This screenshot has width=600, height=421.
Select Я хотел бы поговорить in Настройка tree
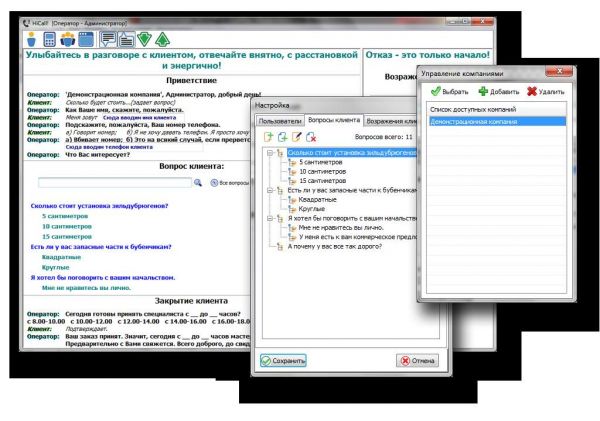pos(352,218)
